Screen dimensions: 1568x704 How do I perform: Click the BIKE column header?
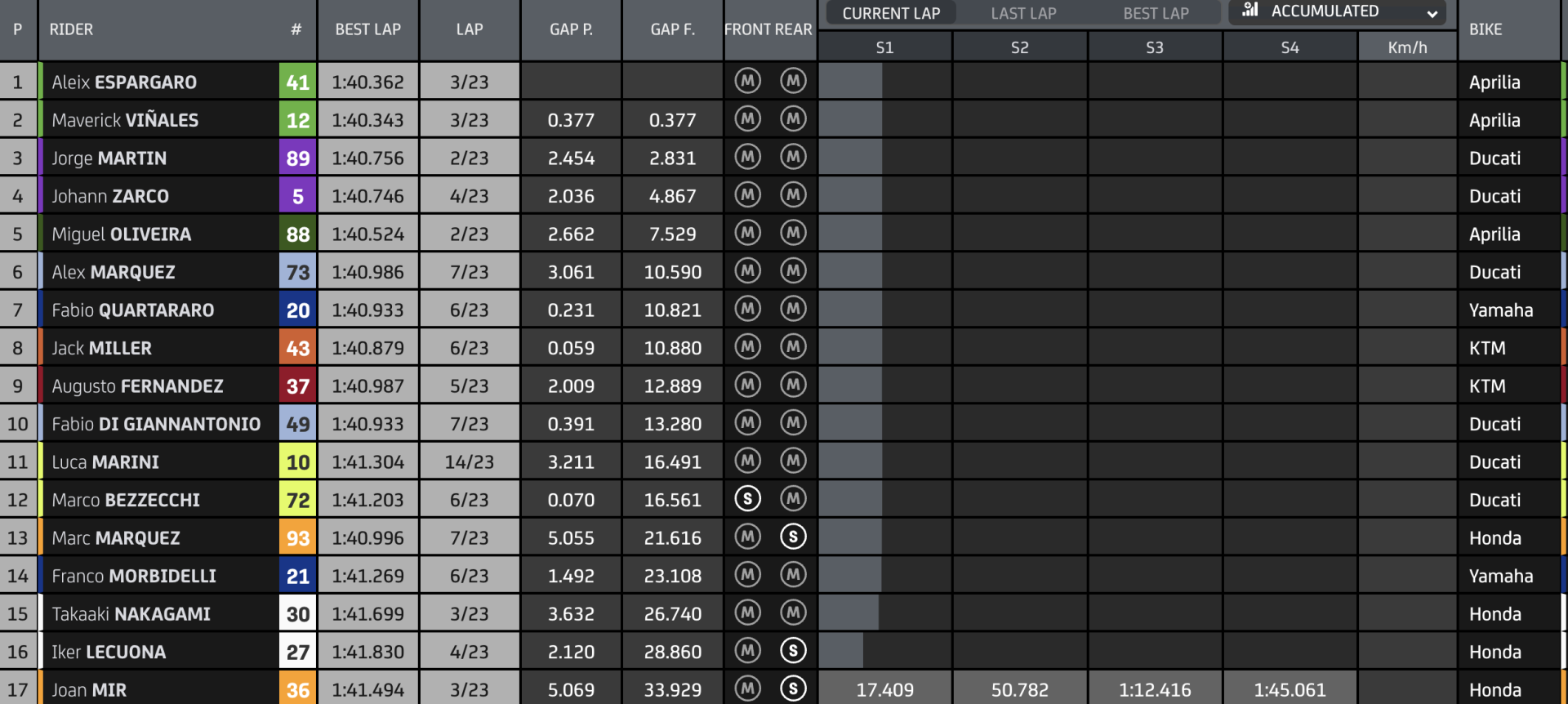[1486, 29]
